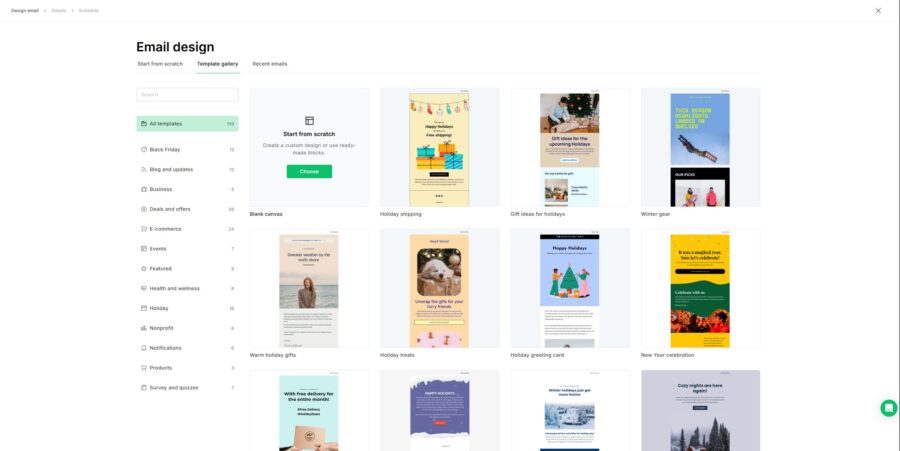Click the template Search field

pyautogui.click(x=187, y=94)
